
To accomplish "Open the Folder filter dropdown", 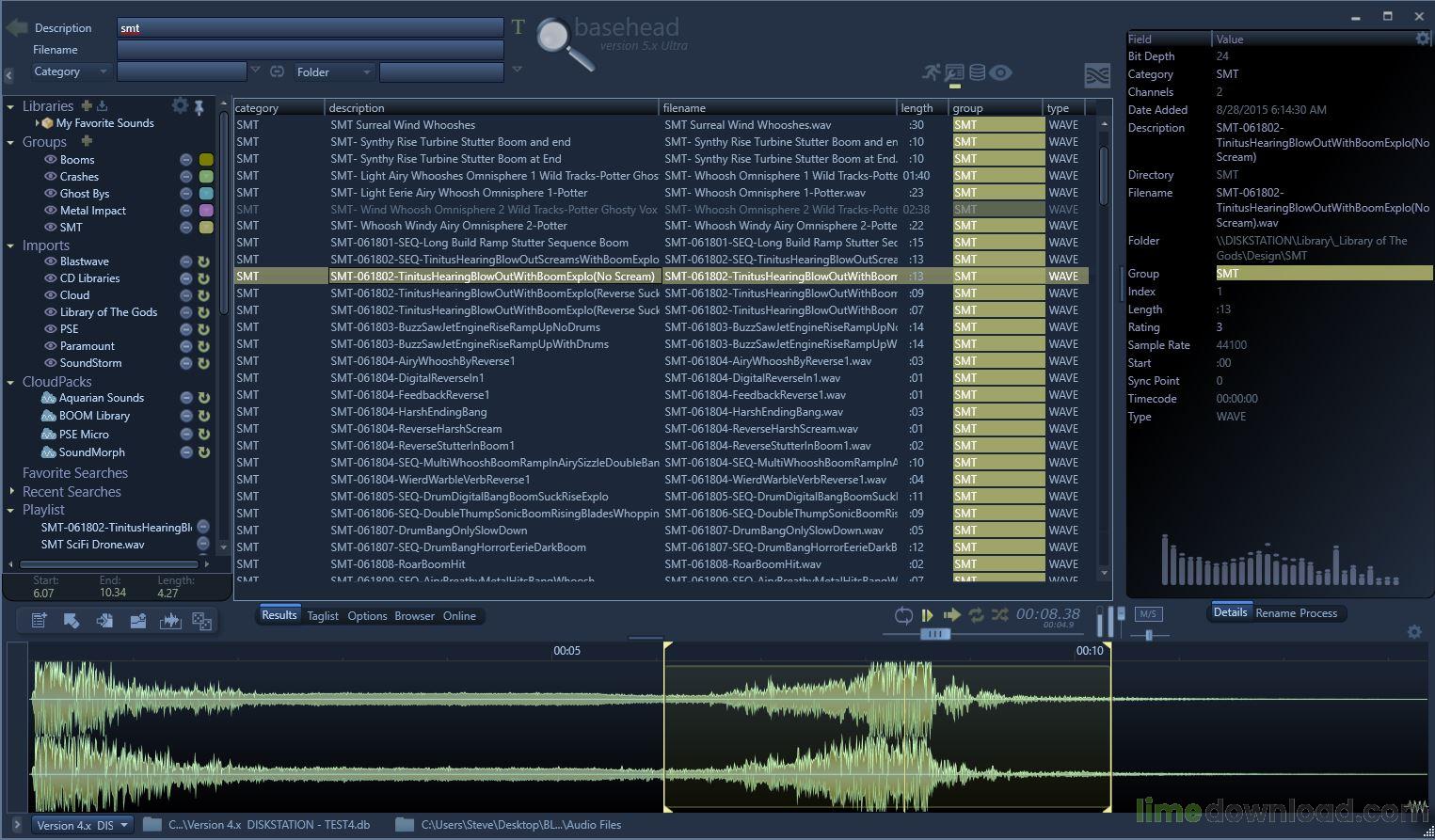I will coord(334,71).
